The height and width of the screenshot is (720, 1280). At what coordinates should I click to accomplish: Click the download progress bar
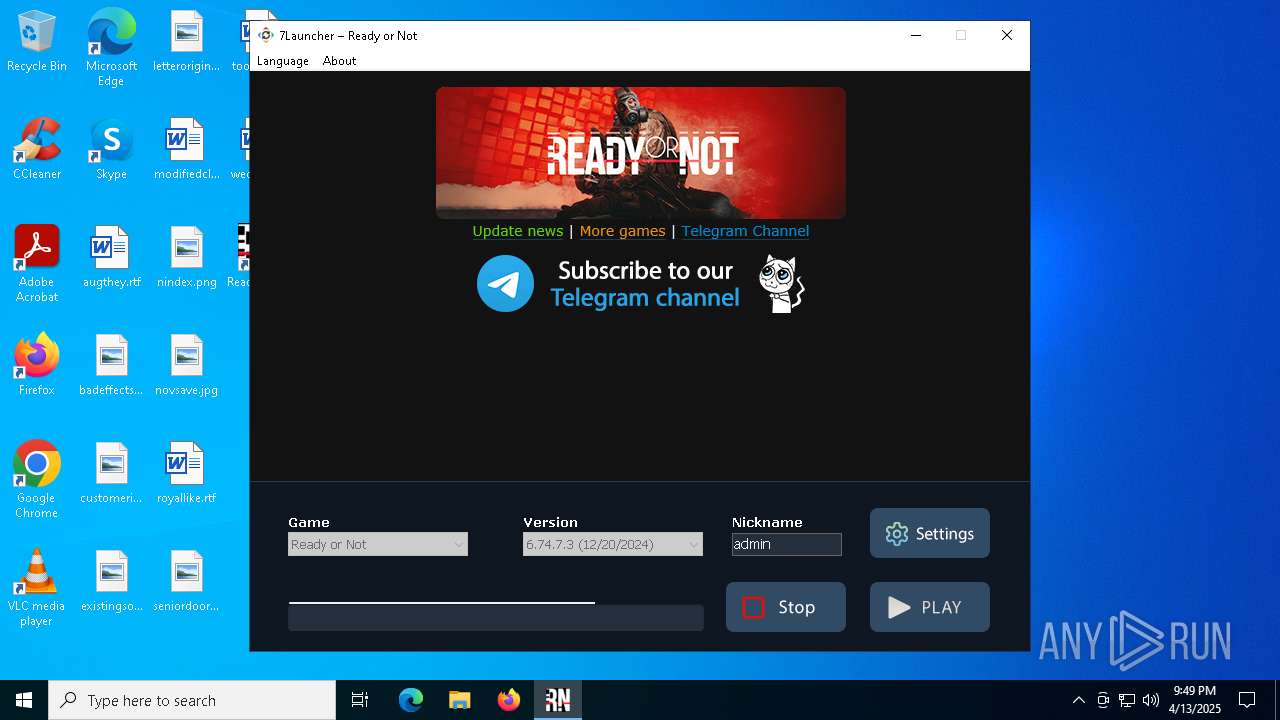496,617
